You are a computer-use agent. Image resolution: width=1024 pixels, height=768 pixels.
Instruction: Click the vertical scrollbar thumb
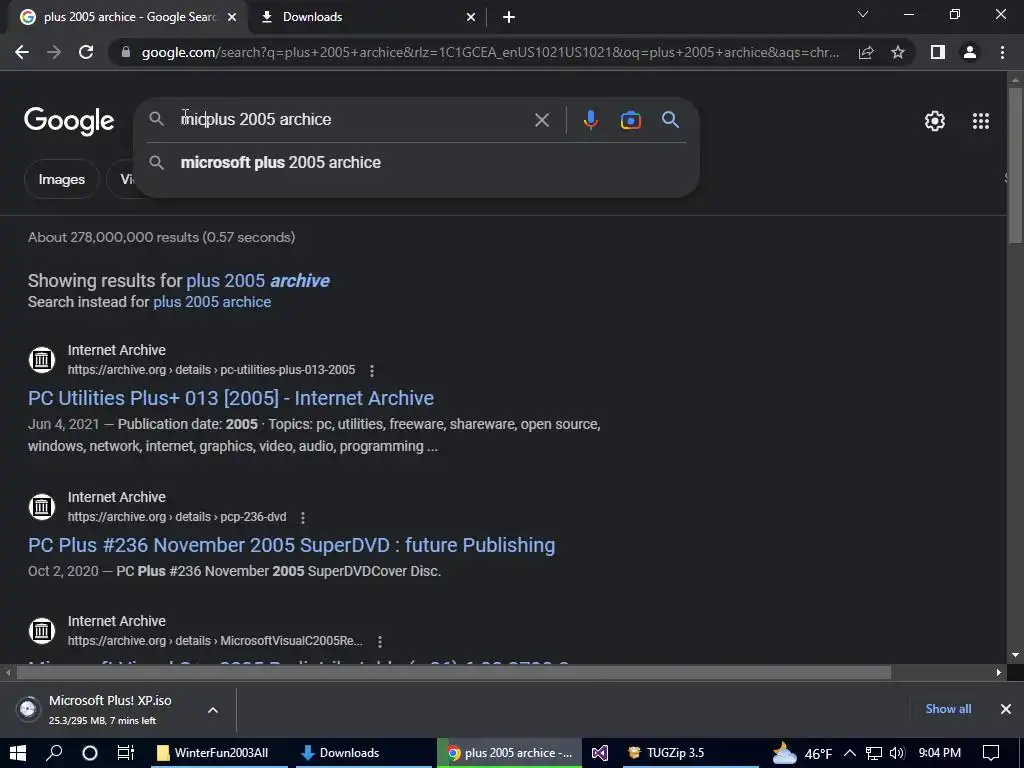coord(1015,165)
